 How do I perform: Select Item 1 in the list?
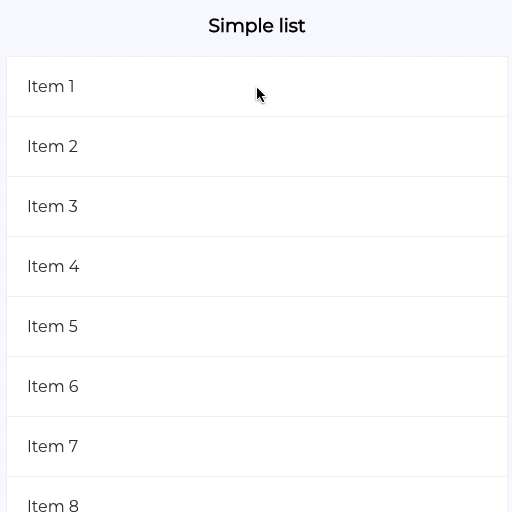click(257, 87)
